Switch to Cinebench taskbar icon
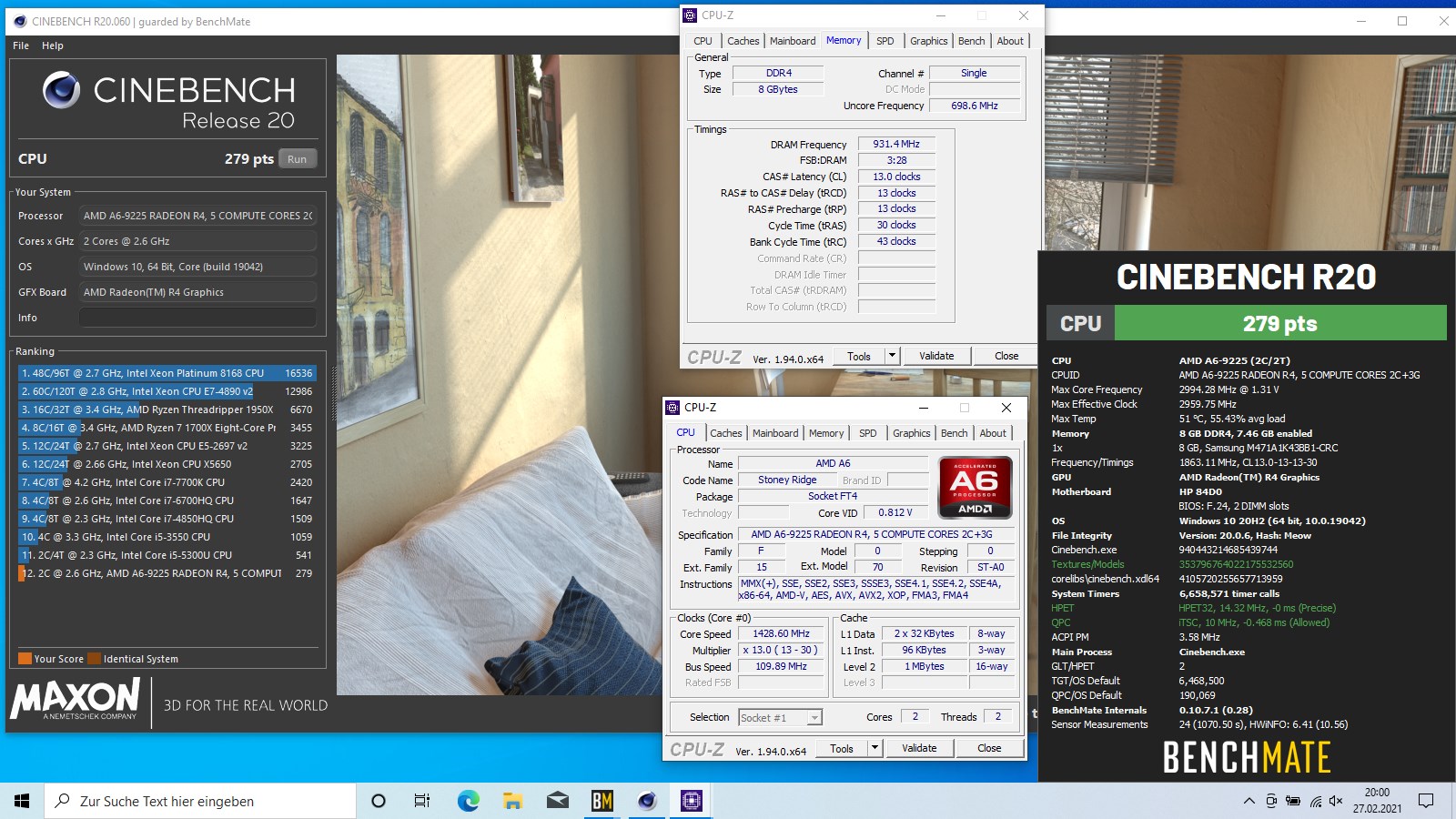The image size is (1456, 819). pos(647,801)
